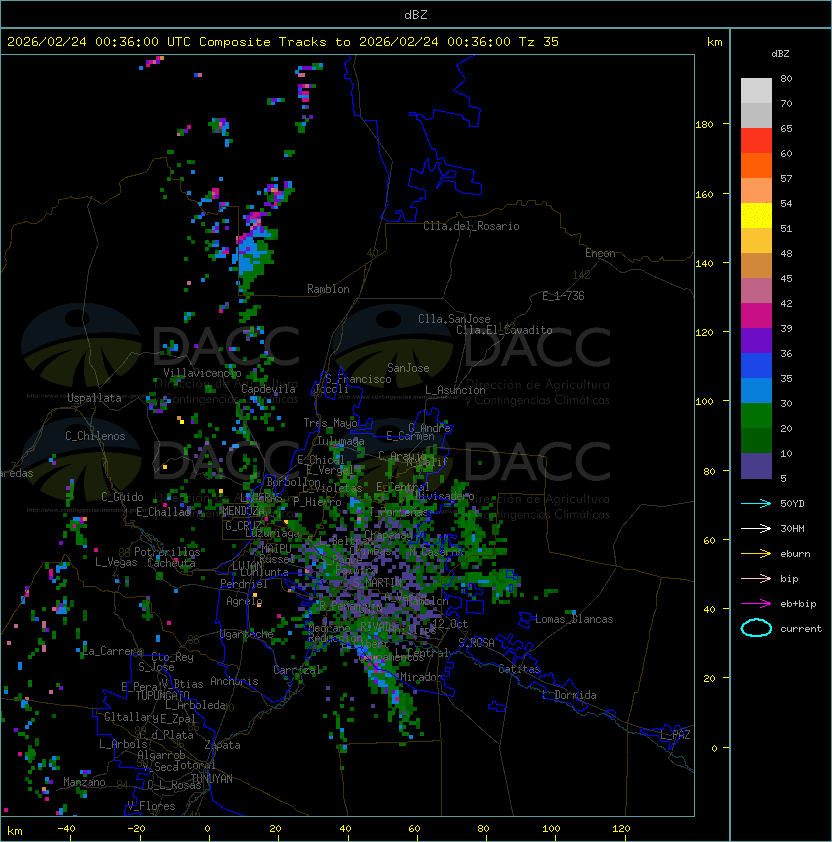Click legend value 36

[x=786, y=353]
